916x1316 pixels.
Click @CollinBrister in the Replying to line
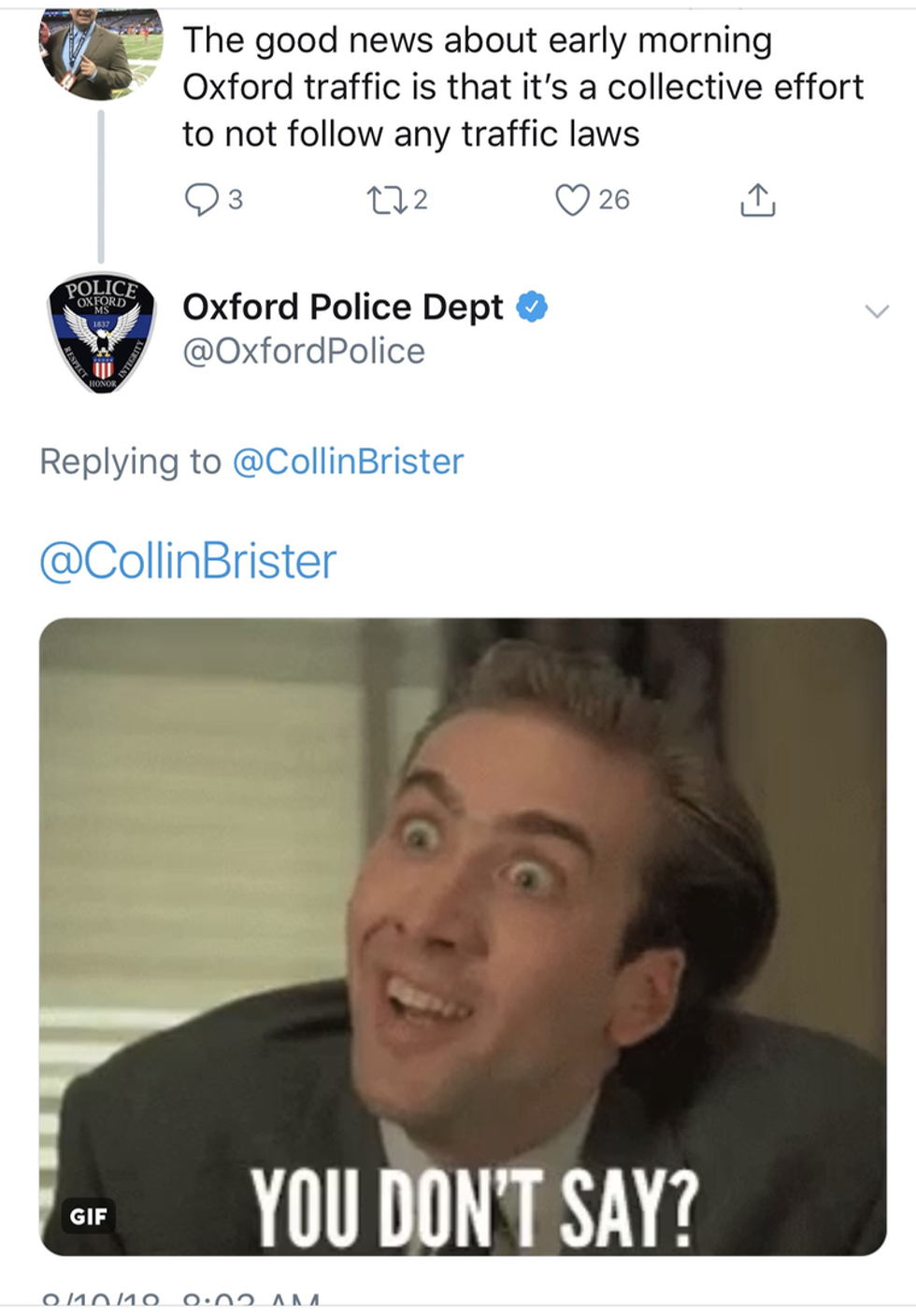(348, 462)
